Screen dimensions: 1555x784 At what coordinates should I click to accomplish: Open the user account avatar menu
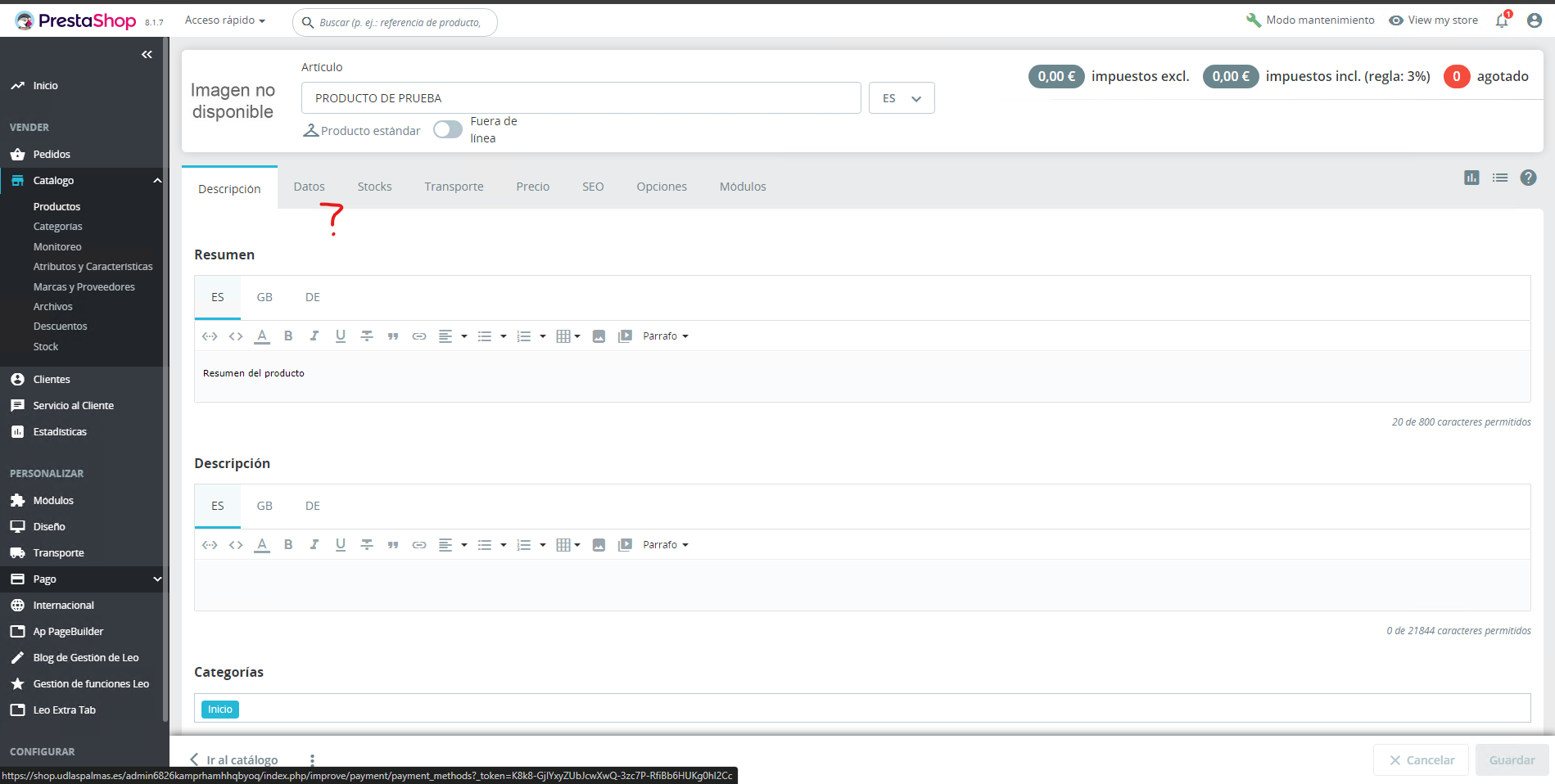[x=1535, y=20]
